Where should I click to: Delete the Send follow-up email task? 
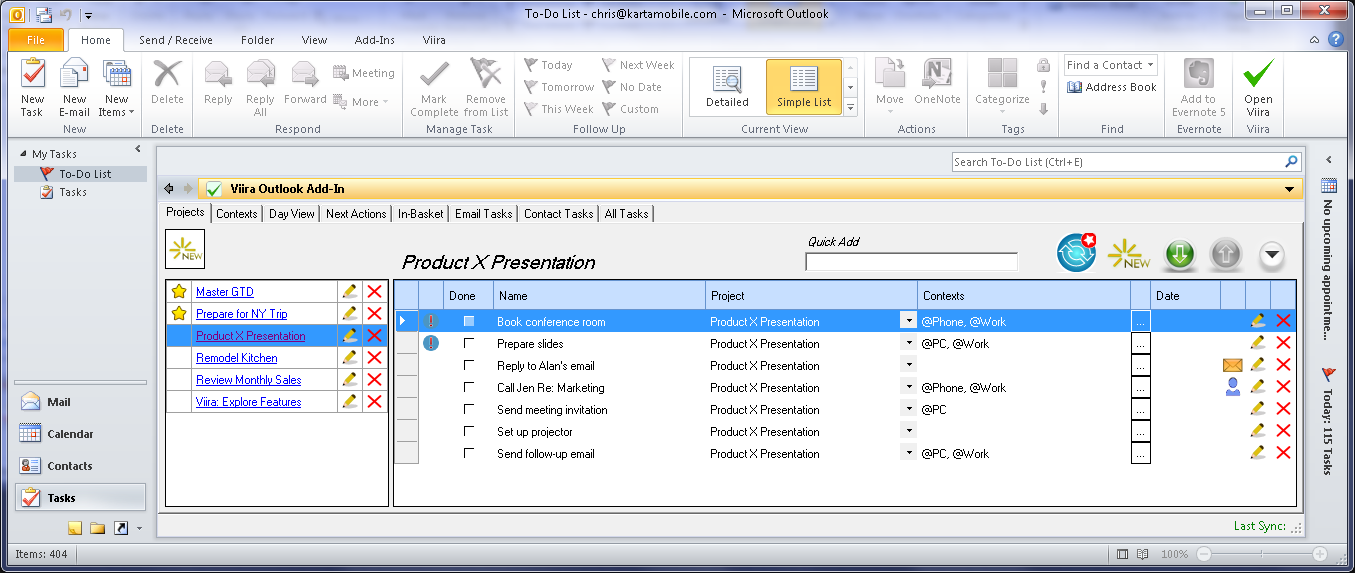coord(1284,453)
